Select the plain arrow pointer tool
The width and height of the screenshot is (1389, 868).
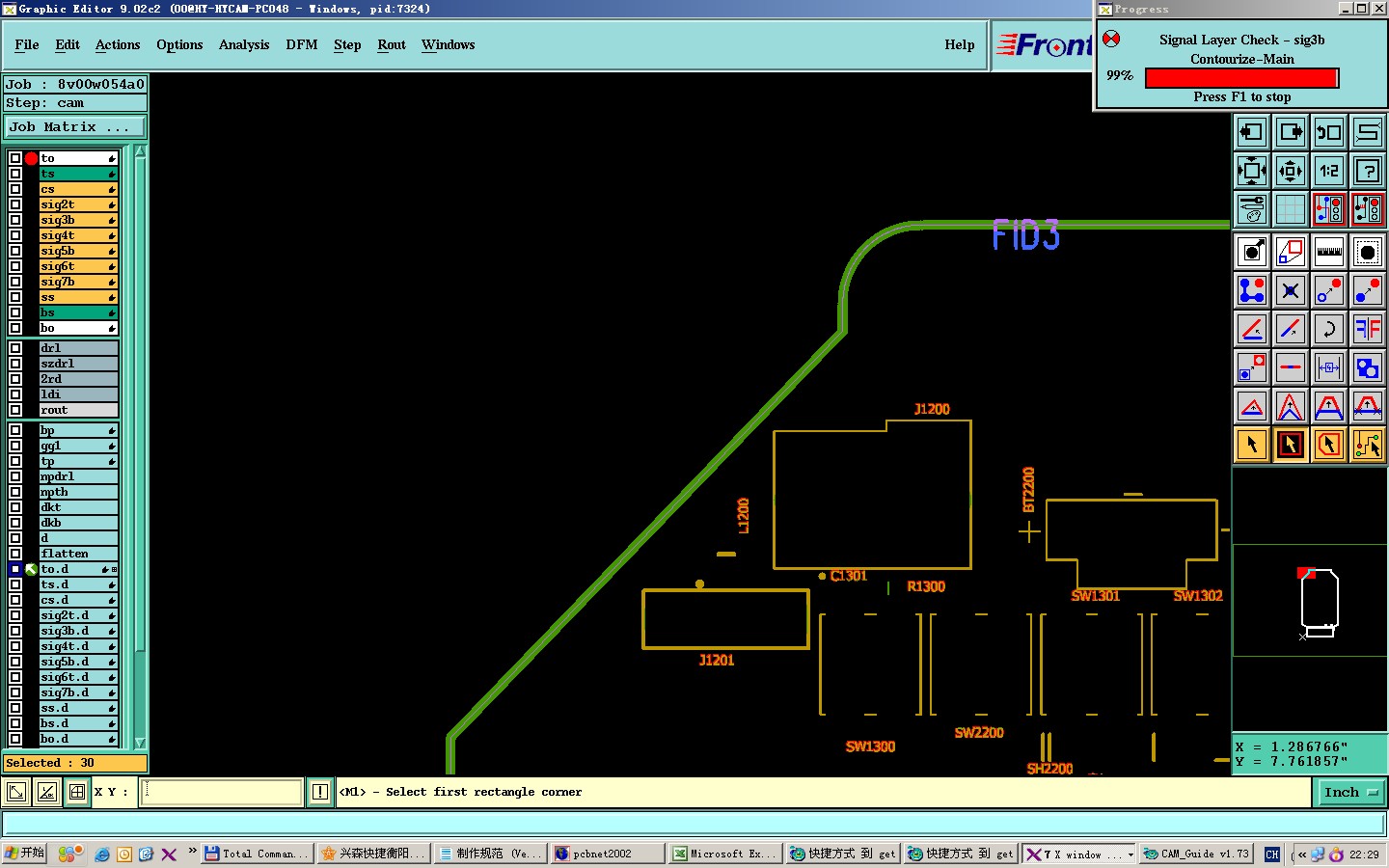(x=1251, y=445)
